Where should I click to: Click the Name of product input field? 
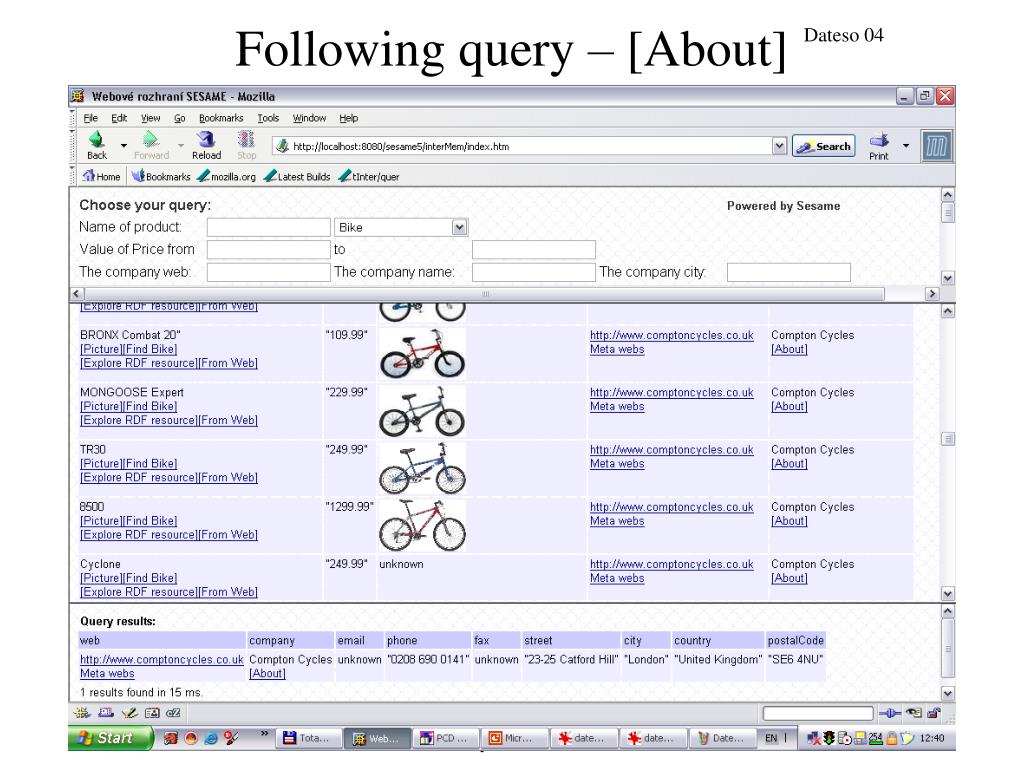(x=268, y=227)
